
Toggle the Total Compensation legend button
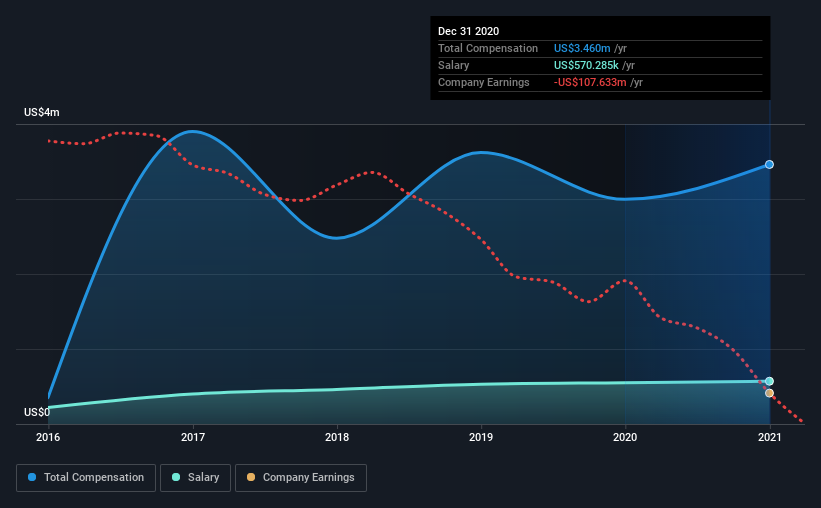pyautogui.click(x=86, y=478)
